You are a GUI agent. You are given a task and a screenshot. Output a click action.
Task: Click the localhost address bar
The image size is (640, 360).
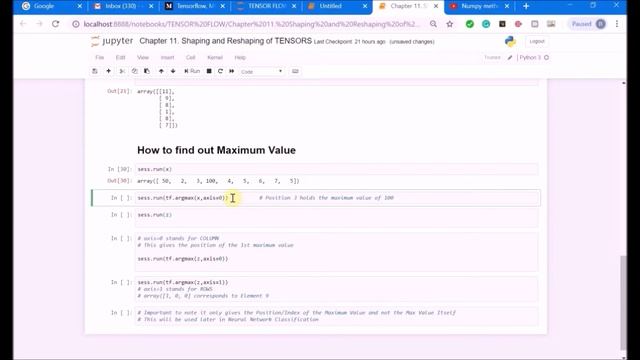click(251, 24)
